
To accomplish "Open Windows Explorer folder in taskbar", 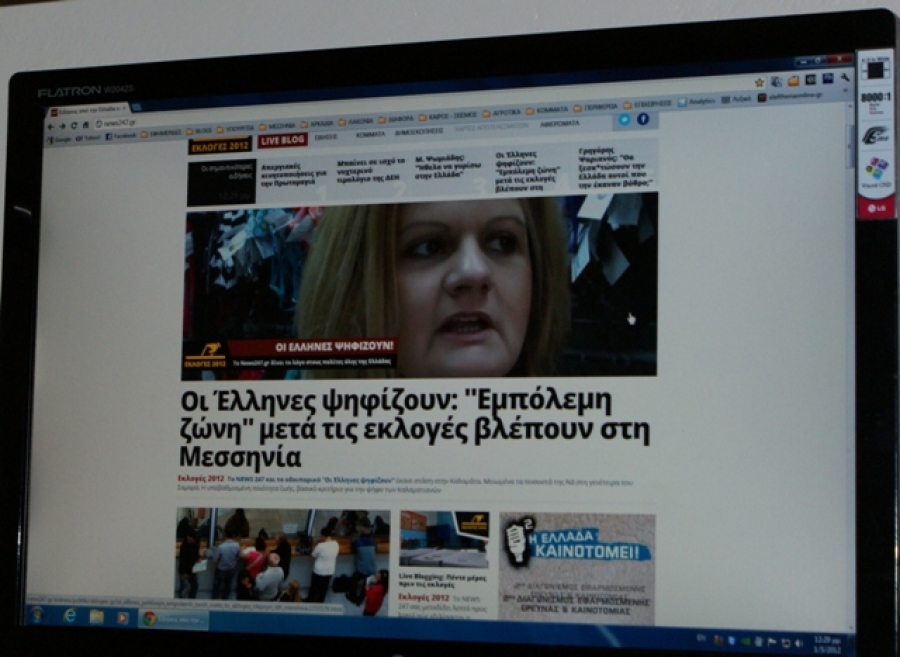I will 96,617.
